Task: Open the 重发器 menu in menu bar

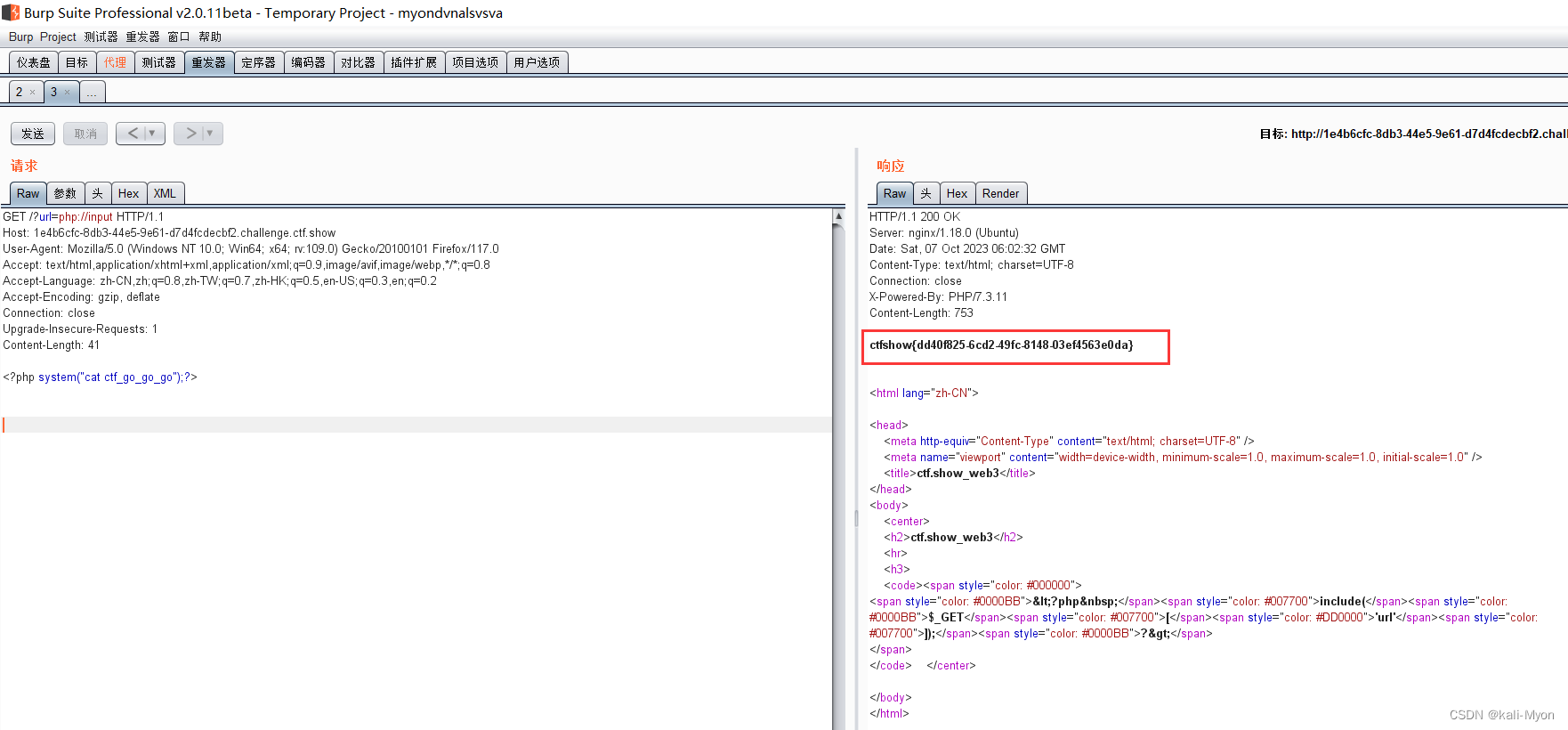Action: [142, 36]
